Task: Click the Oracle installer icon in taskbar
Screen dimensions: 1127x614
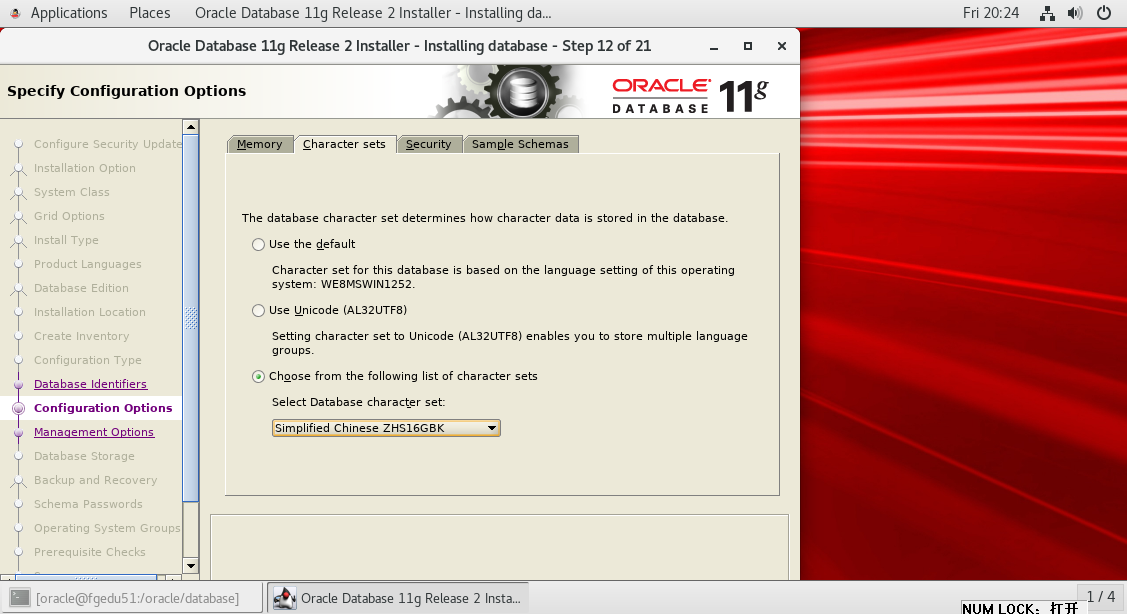Action: (x=285, y=598)
